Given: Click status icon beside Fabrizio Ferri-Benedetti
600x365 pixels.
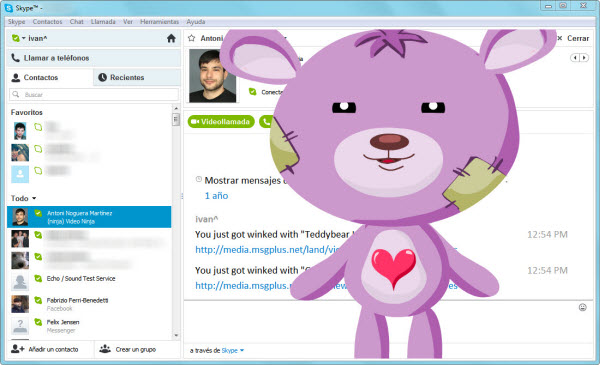Looking at the screenshot, I should point(38,300).
